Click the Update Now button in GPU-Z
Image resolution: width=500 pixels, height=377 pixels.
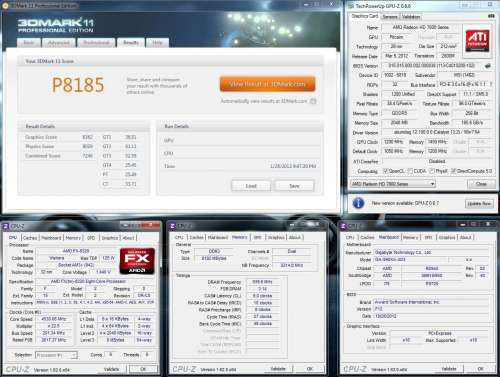click(479, 203)
